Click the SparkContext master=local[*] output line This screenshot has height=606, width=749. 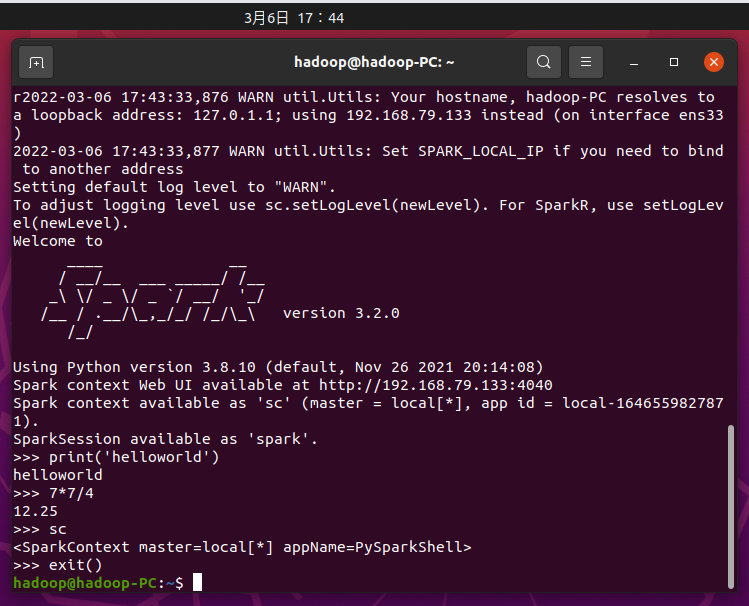click(242, 547)
